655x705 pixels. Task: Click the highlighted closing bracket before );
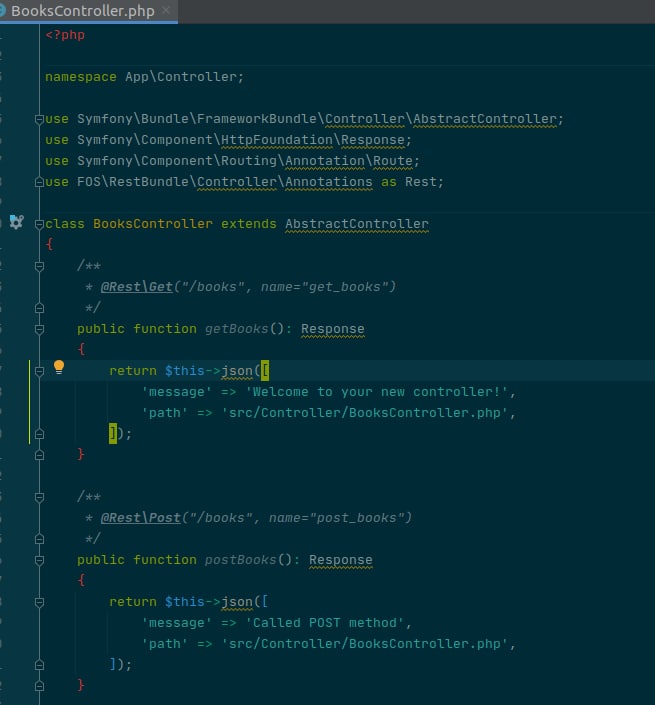[x=112, y=433]
